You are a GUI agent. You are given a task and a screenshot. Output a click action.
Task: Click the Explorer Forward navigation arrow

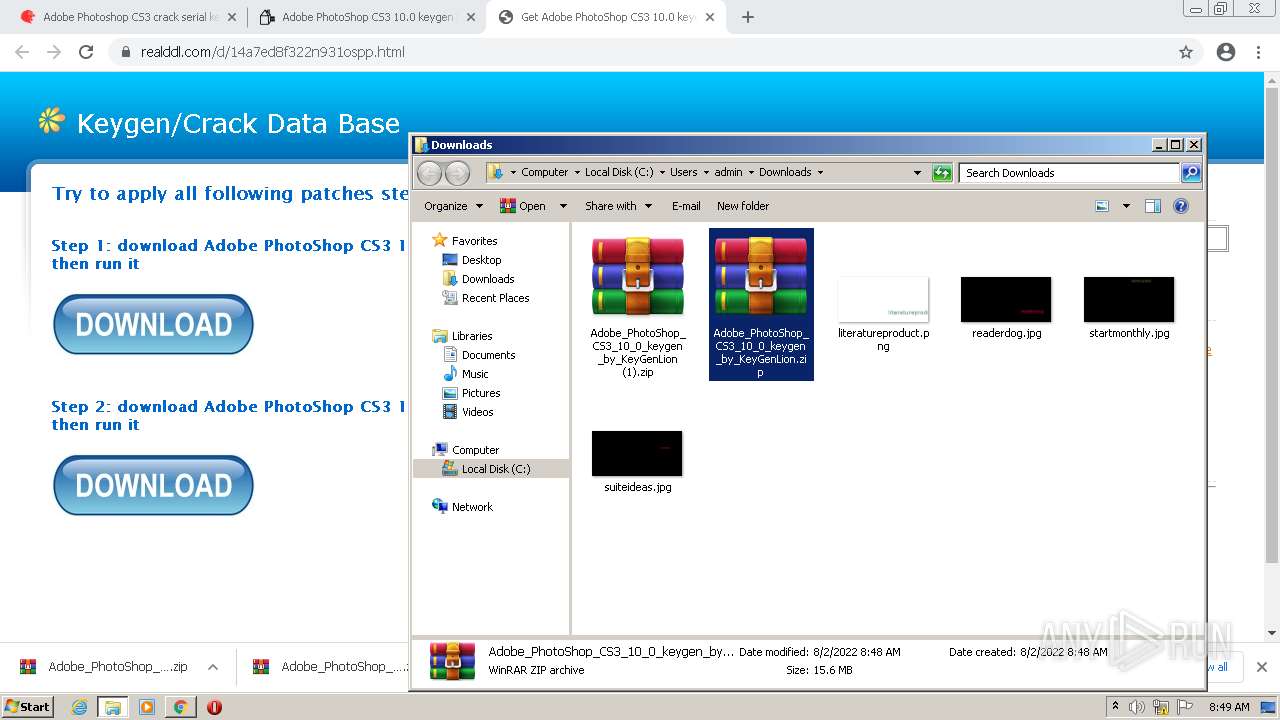tap(457, 172)
